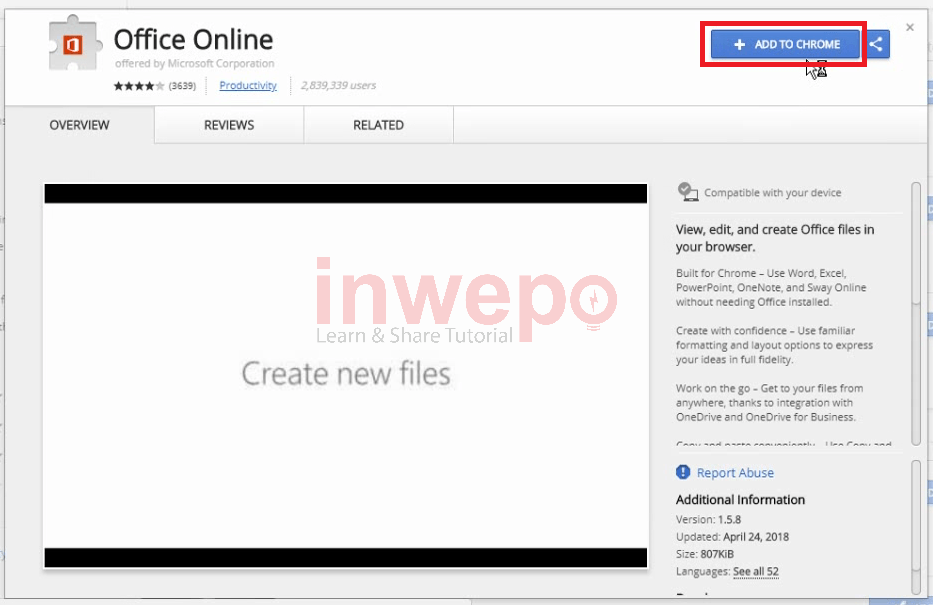Click the "Work on the go" paragraph
The image size is (933, 605).
tap(769, 403)
